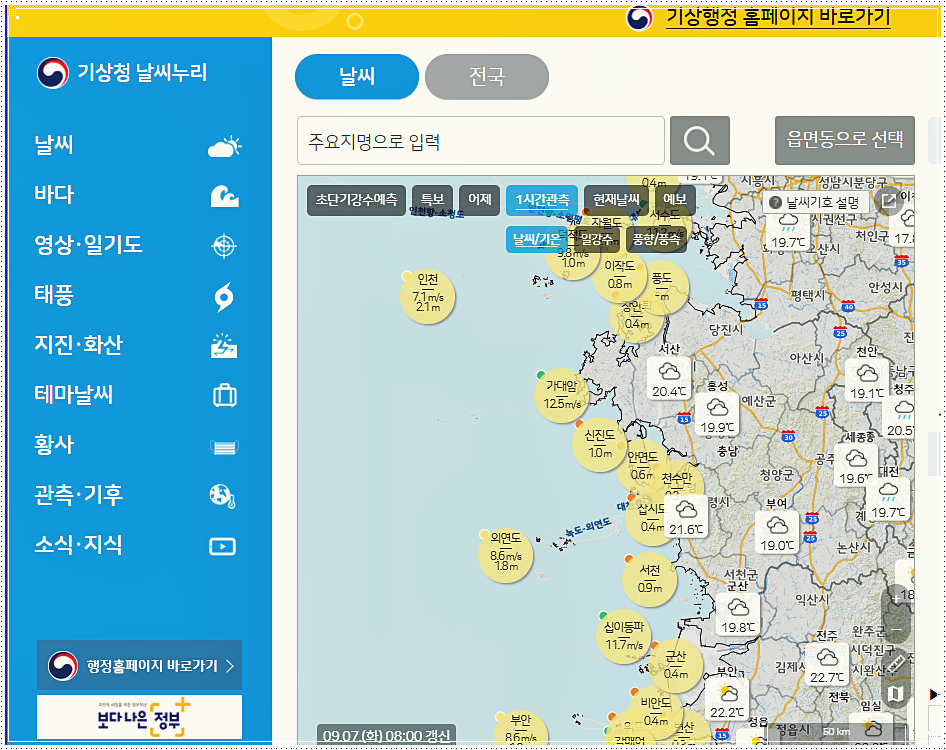The image size is (946, 750).
Task: Click the black right arrow at page edge
Action: [x=935, y=694]
